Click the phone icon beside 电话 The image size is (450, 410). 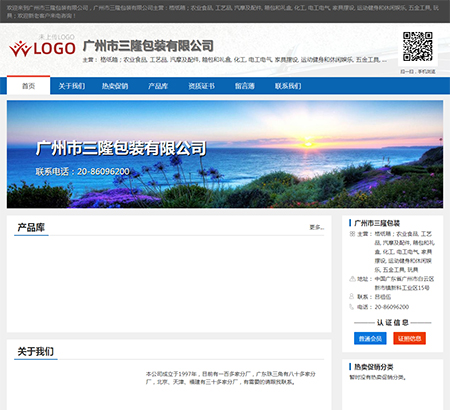pos(351,307)
